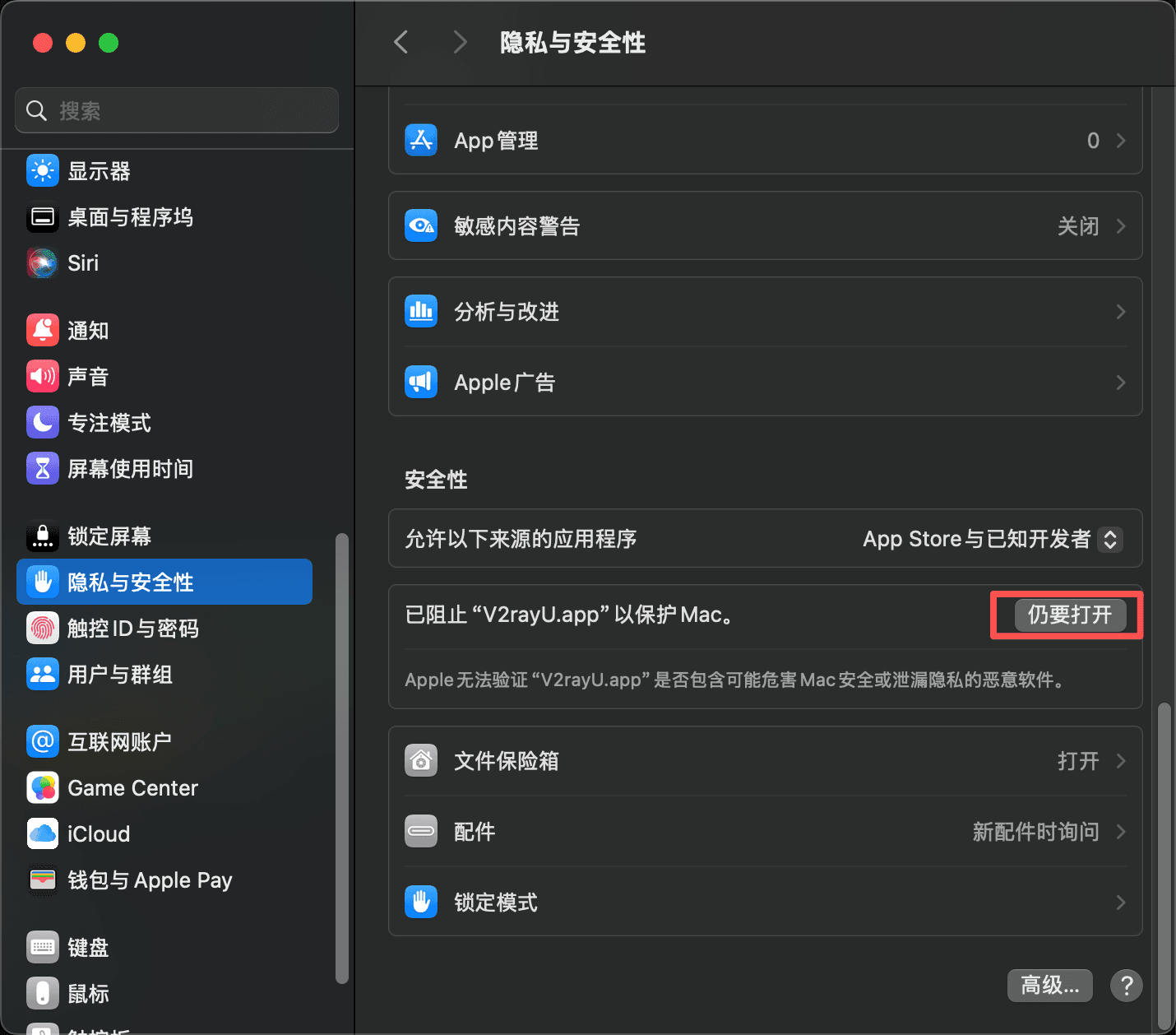Click the 声音 speaker icon
1176x1035 pixels.
43,377
